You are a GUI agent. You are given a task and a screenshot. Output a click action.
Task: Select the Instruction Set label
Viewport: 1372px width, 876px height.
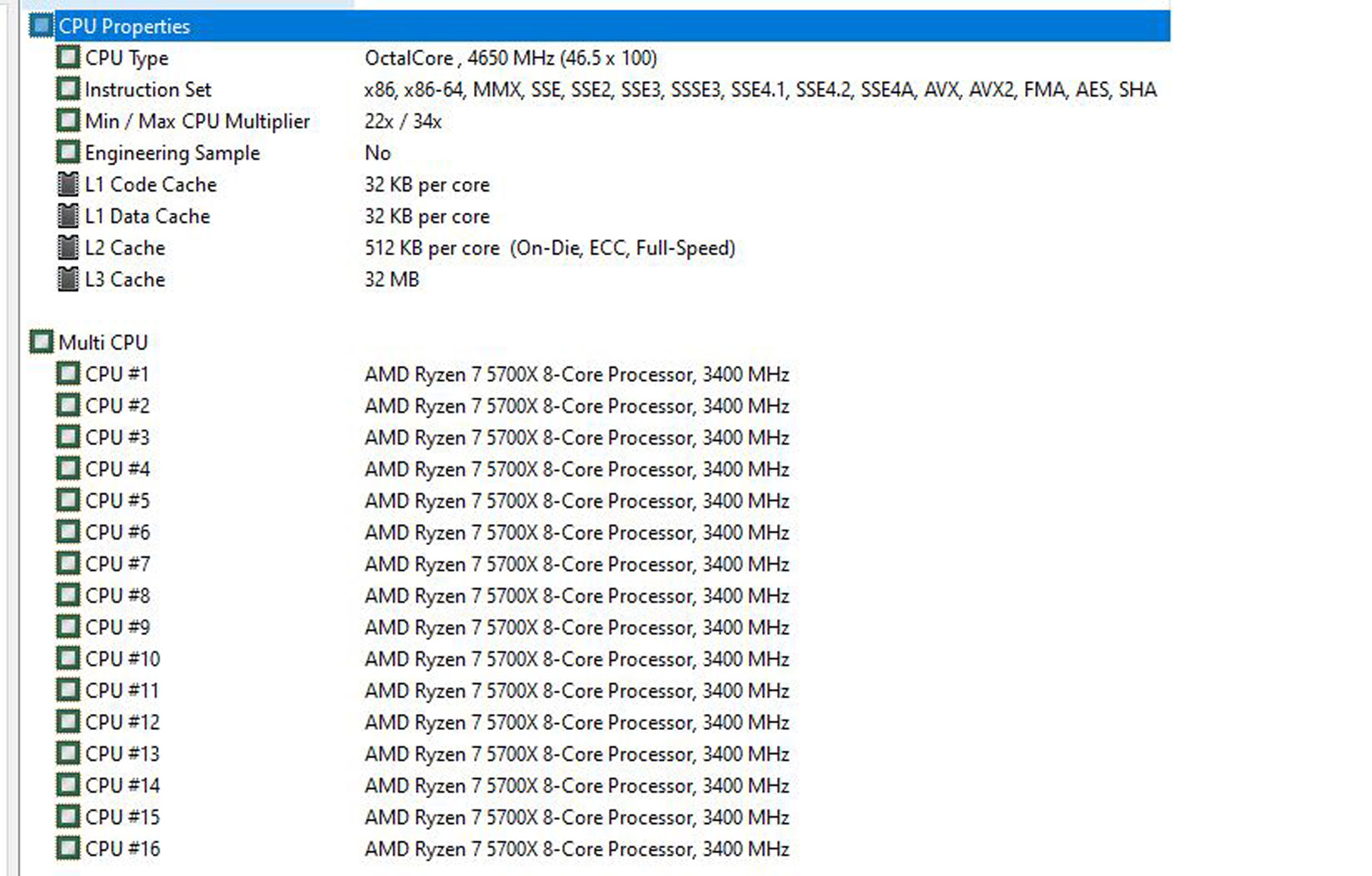click(x=148, y=89)
